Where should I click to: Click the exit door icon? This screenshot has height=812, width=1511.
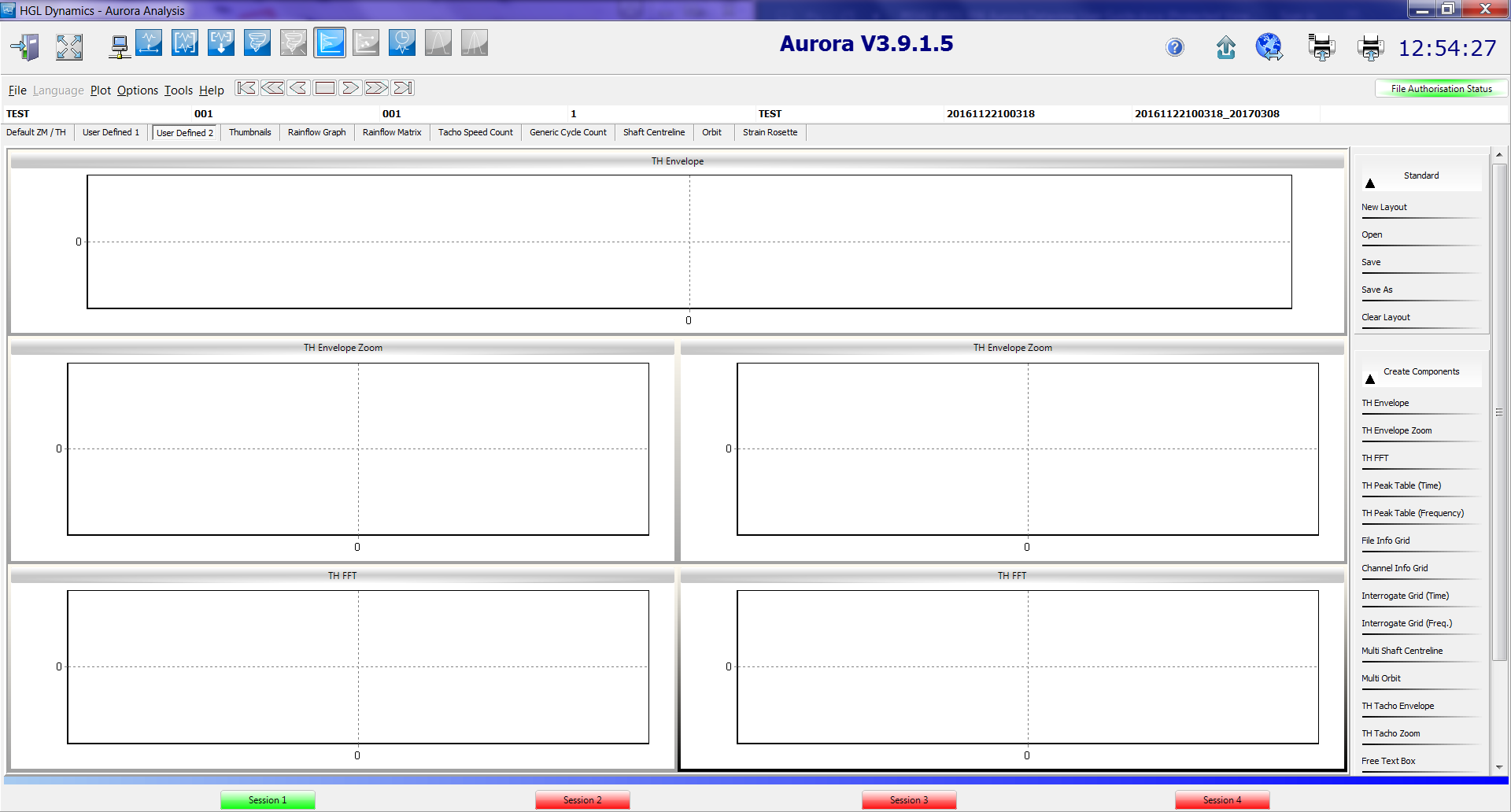click(26, 46)
